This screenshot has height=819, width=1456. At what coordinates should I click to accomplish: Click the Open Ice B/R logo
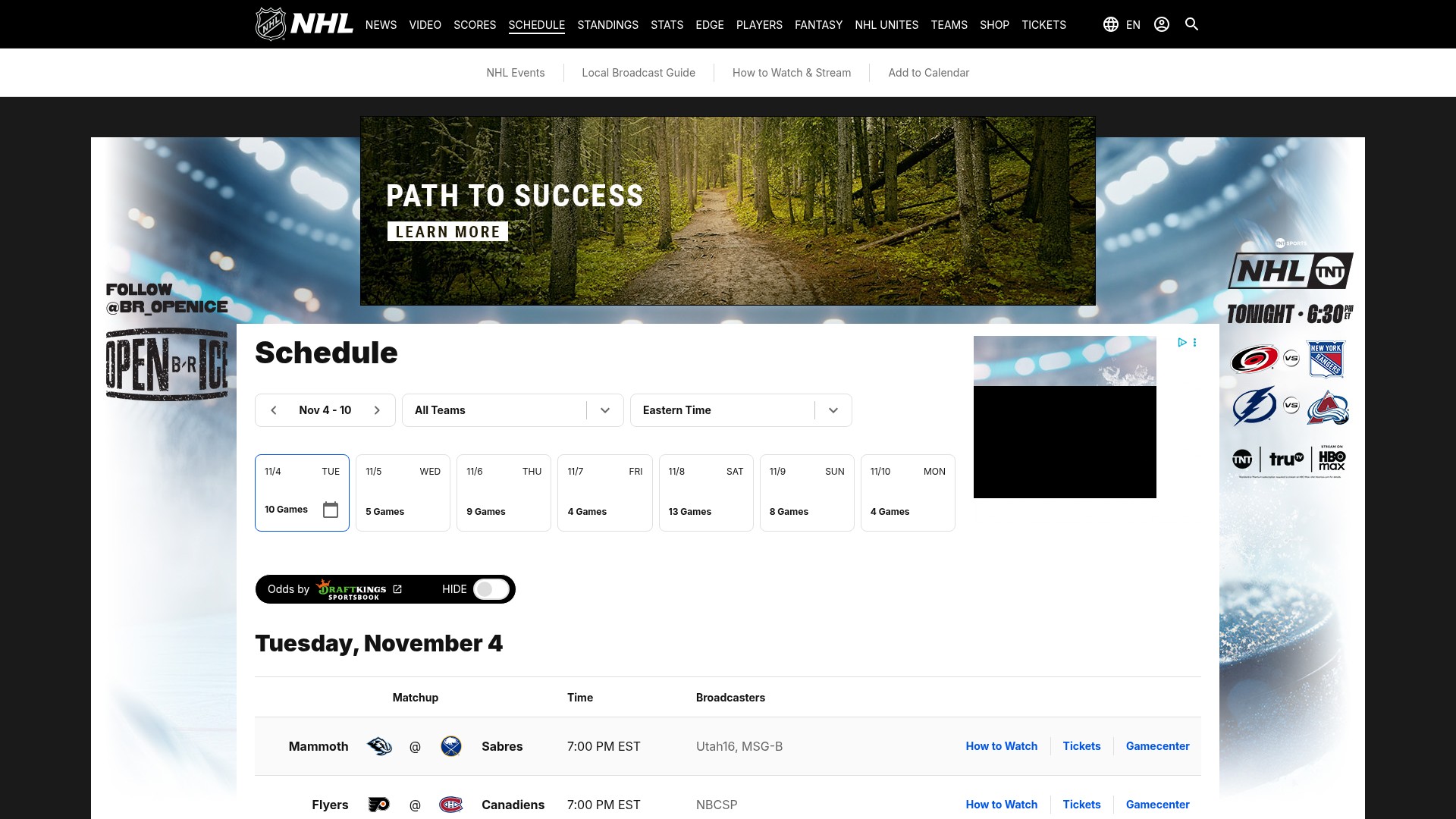[167, 364]
